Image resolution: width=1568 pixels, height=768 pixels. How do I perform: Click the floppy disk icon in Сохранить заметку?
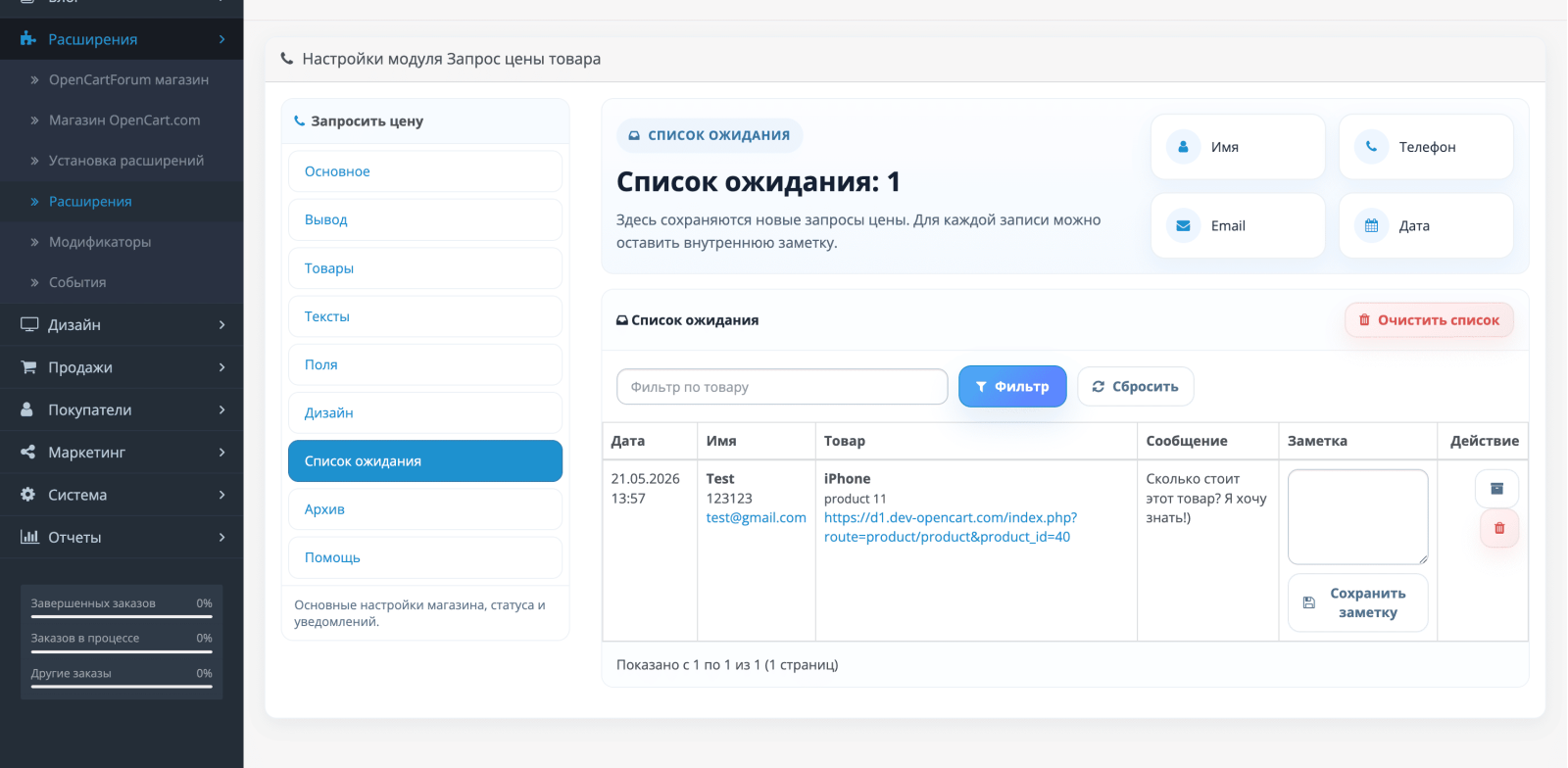pos(1308,603)
